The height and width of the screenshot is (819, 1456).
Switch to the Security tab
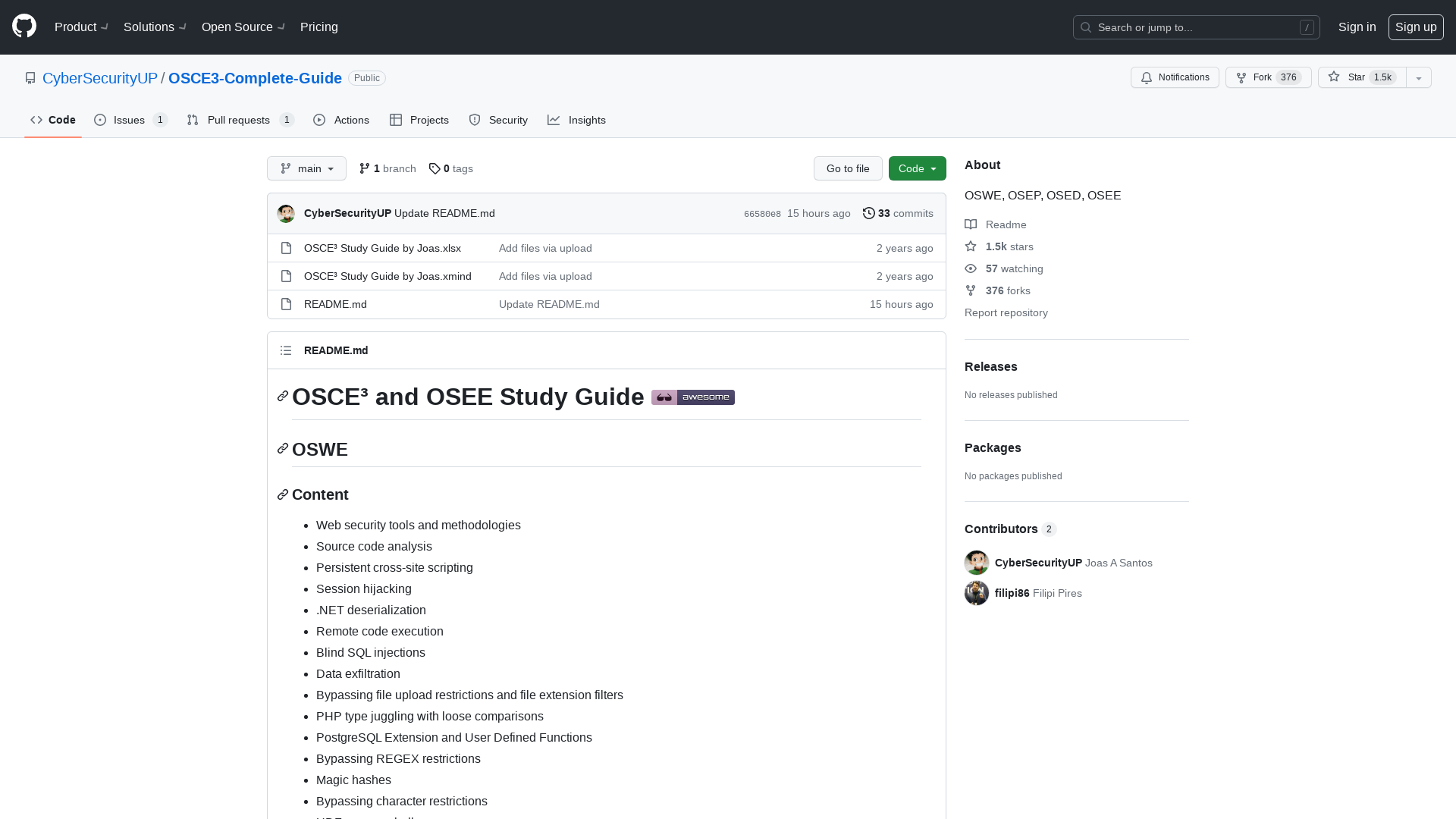(498, 120)
